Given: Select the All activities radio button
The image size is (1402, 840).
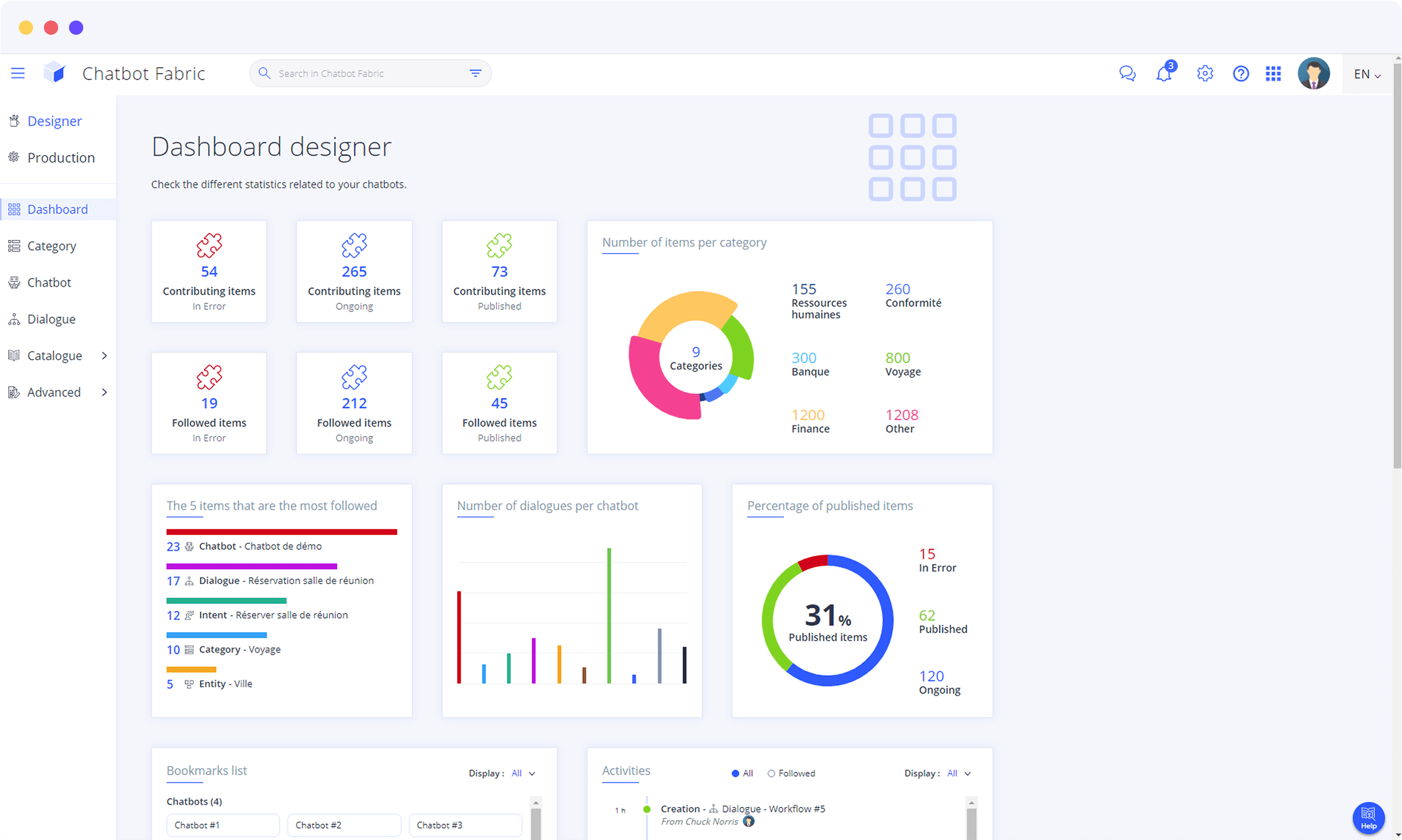Looking at the screenshot, I should [735, 773].
